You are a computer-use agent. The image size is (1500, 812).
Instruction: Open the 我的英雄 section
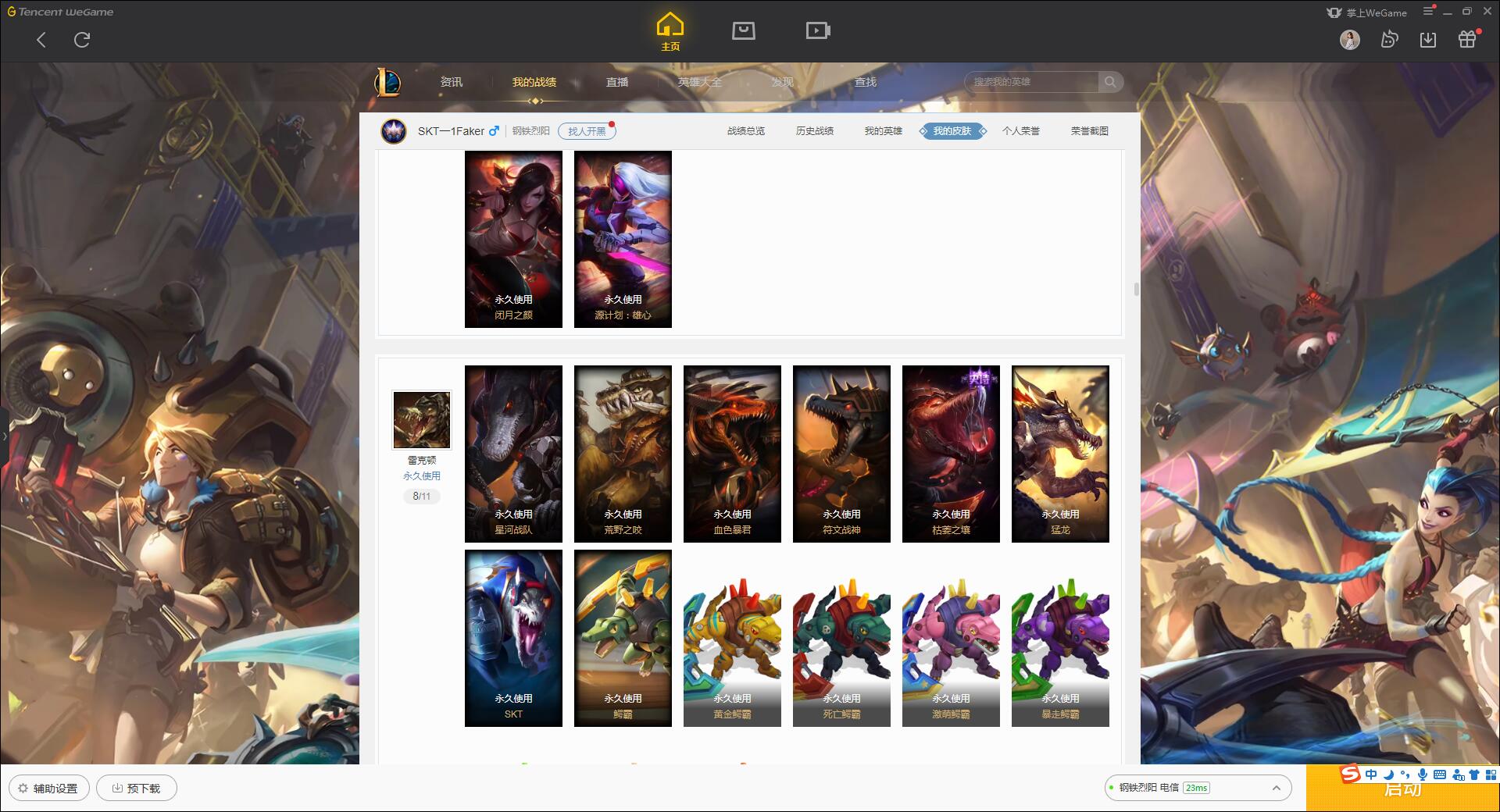pos(884,131)
